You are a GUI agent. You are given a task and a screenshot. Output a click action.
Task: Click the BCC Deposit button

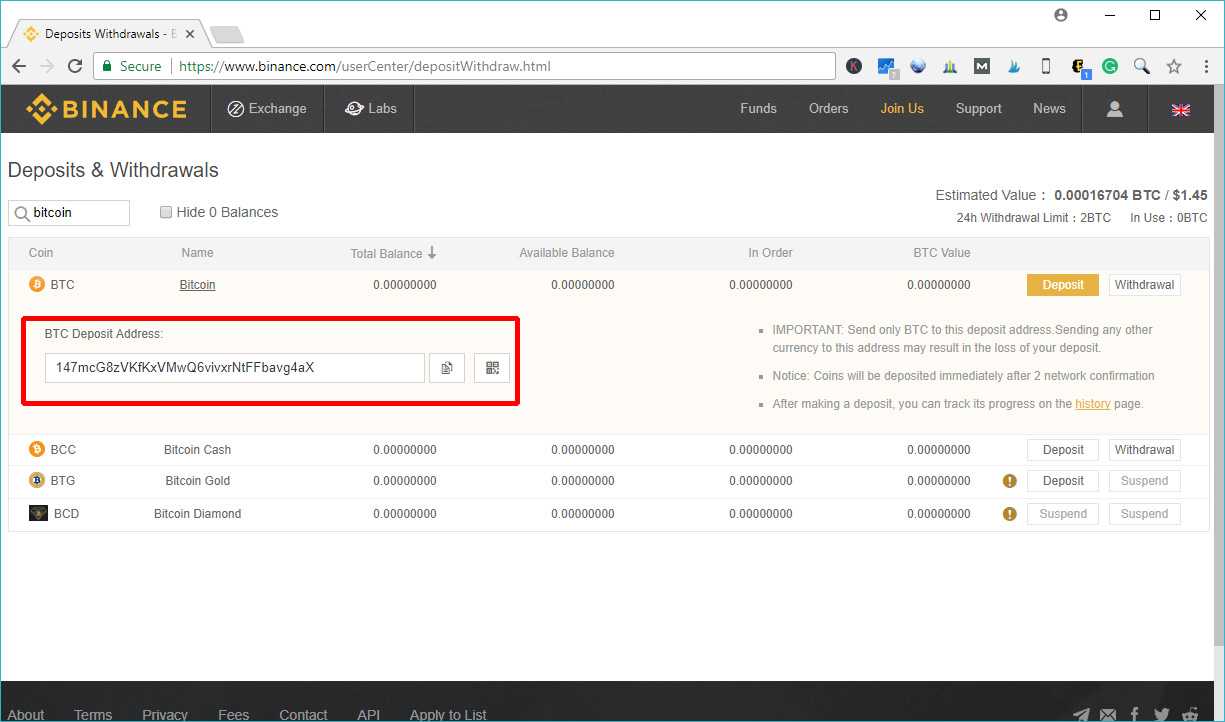click(1063, 450)
